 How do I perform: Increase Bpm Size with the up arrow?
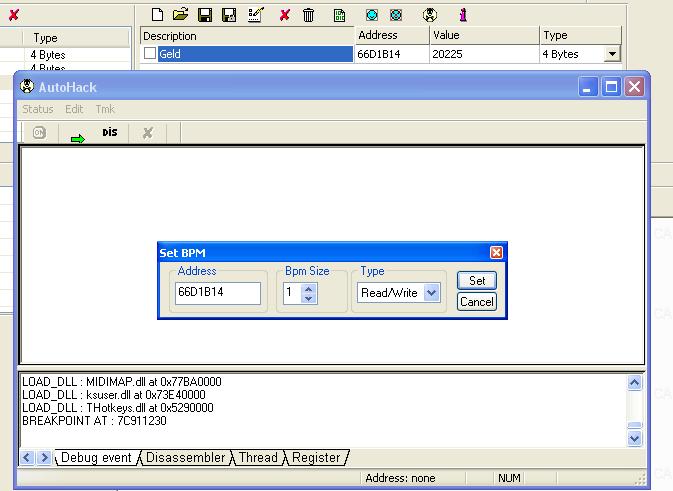309,288
